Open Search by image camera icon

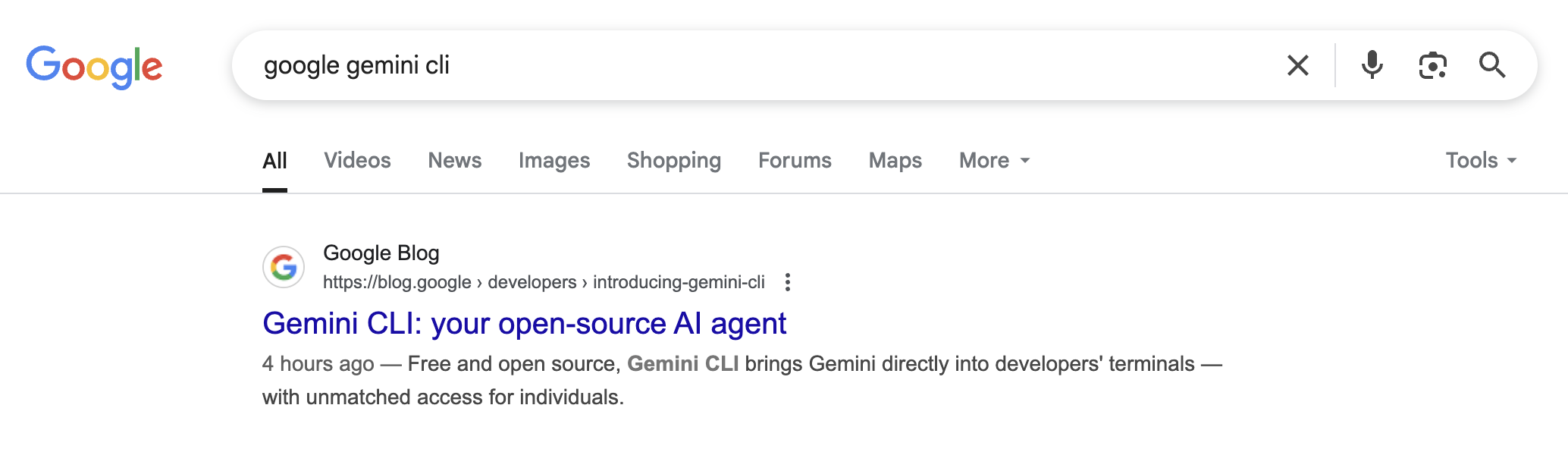pos(1432,65)
